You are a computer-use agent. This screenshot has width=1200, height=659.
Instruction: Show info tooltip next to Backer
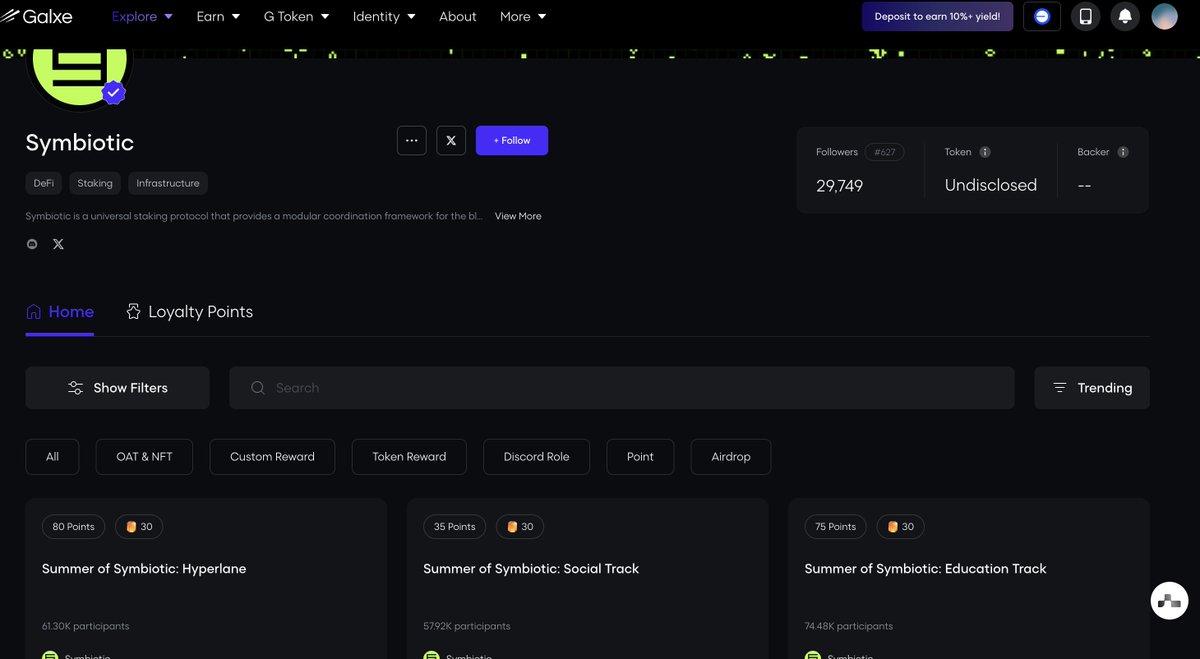click(x=1123, y=152)
